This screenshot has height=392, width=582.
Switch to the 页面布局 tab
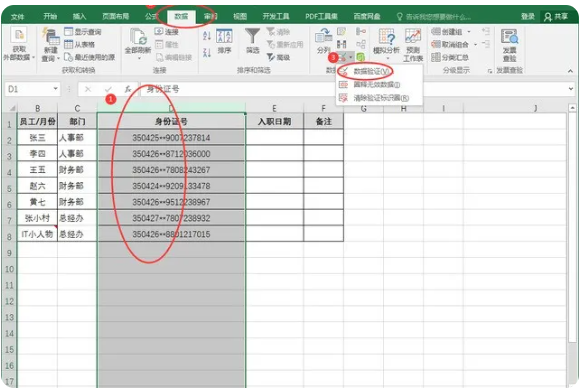115,16
